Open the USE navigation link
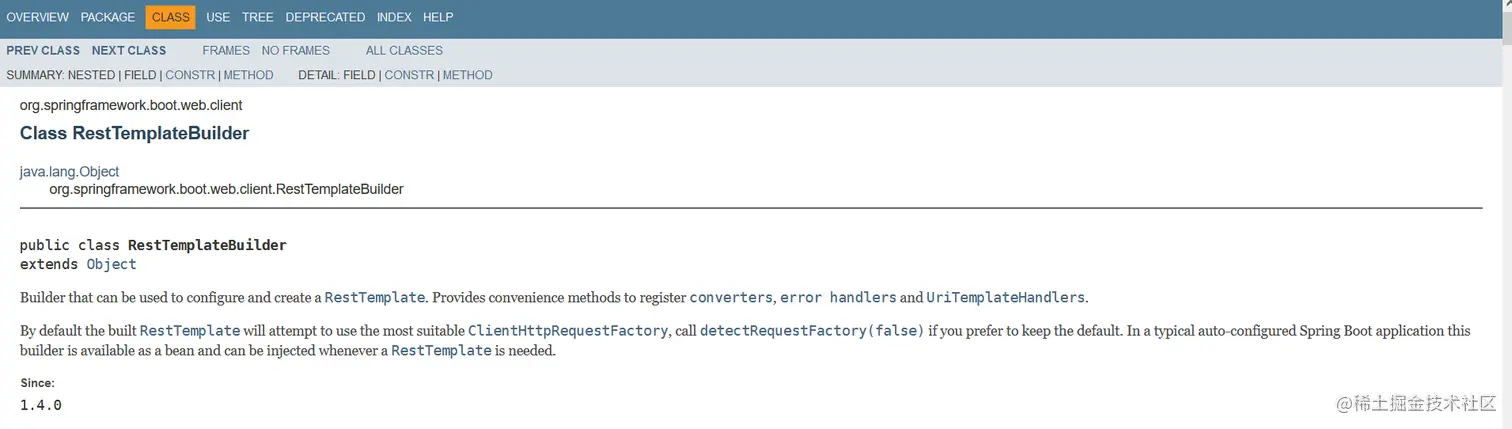Viewport: 1512px width, 429px height. click(x=218, y=17)
